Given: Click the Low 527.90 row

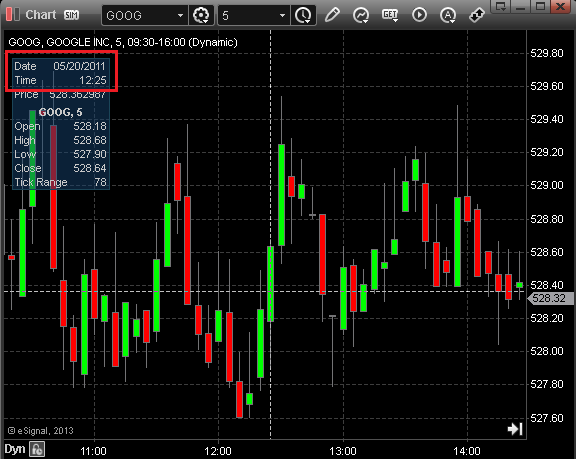Looking at the screenshot, I should click(61, 154).
